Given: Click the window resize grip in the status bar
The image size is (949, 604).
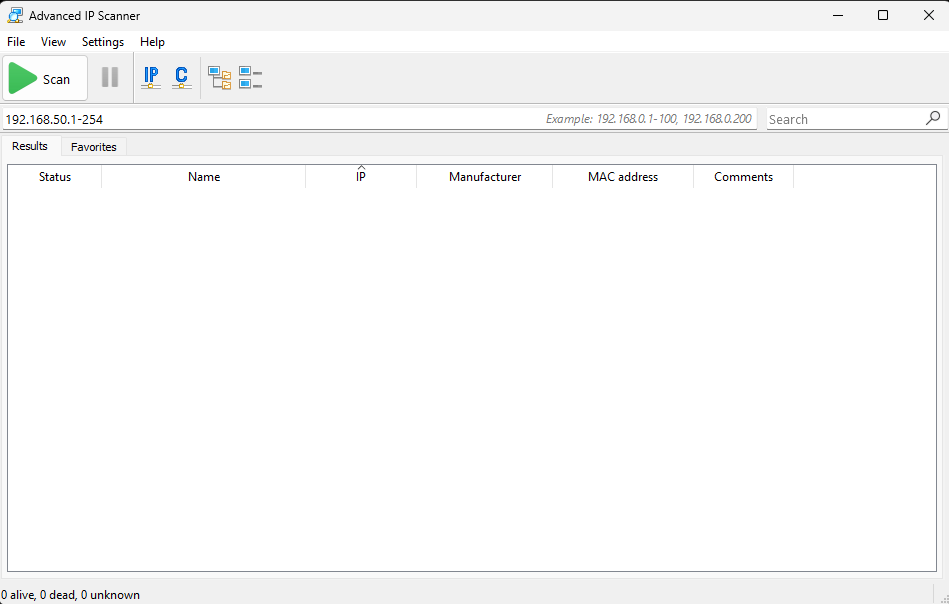Looking at the screenshot, I should (943, 598).
